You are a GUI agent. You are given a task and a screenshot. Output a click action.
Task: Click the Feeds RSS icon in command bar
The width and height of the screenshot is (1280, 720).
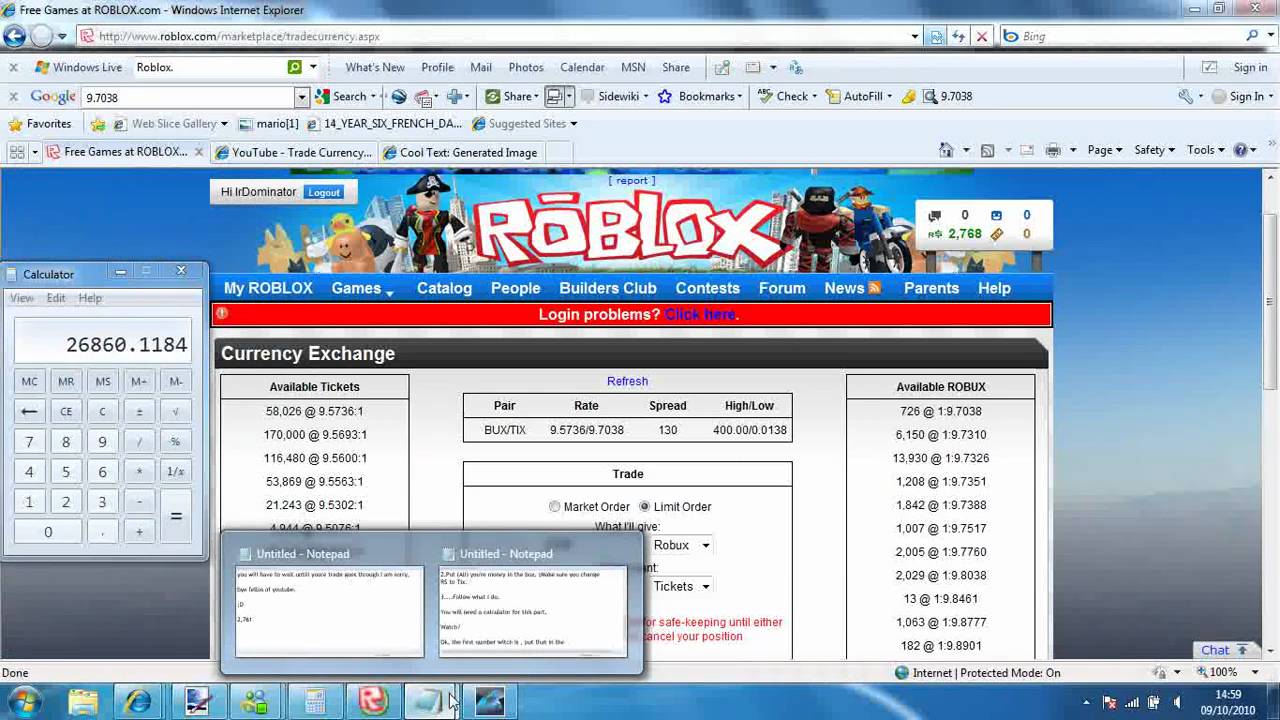click(x=987, y=150)
